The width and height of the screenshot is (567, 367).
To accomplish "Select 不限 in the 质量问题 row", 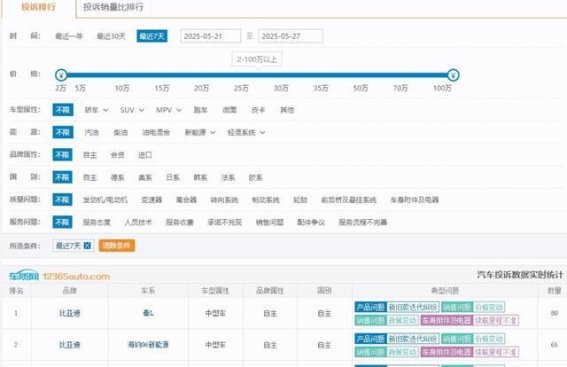I will 62,200.
